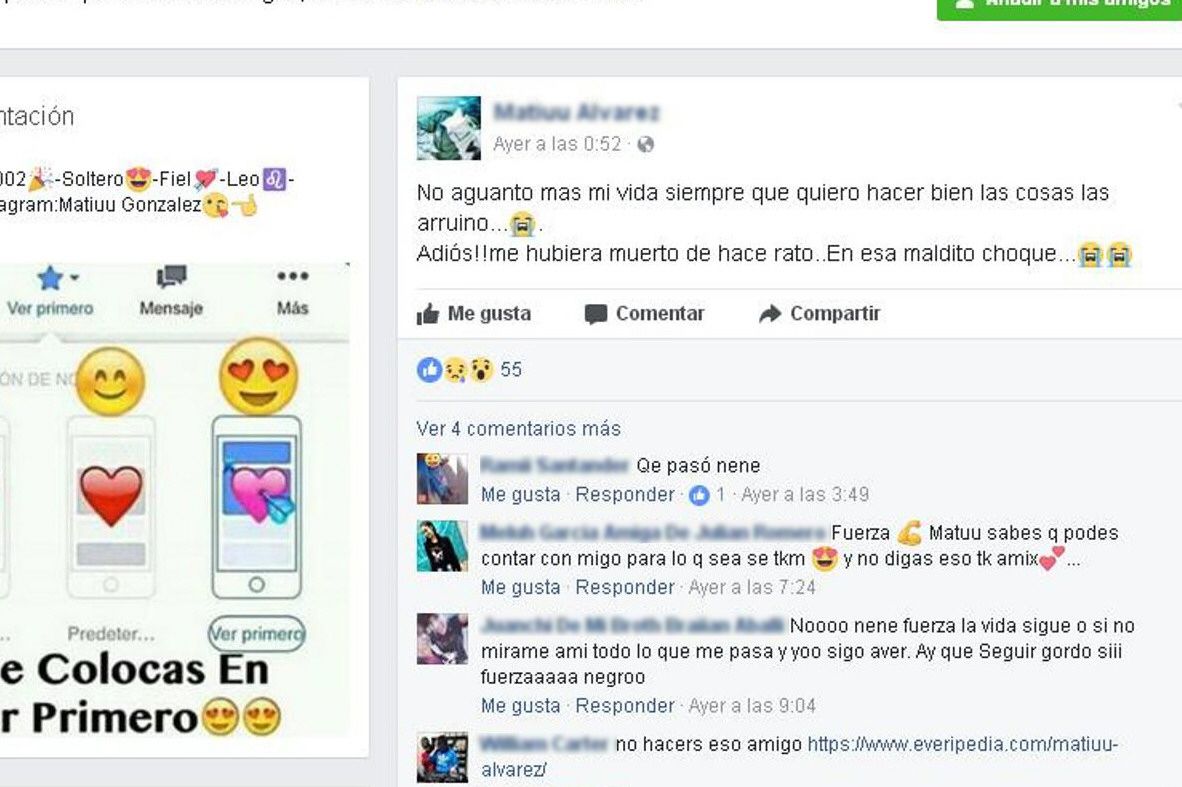Open the blue like reaction icon
1182x787 pixels.
pos(429,369)
